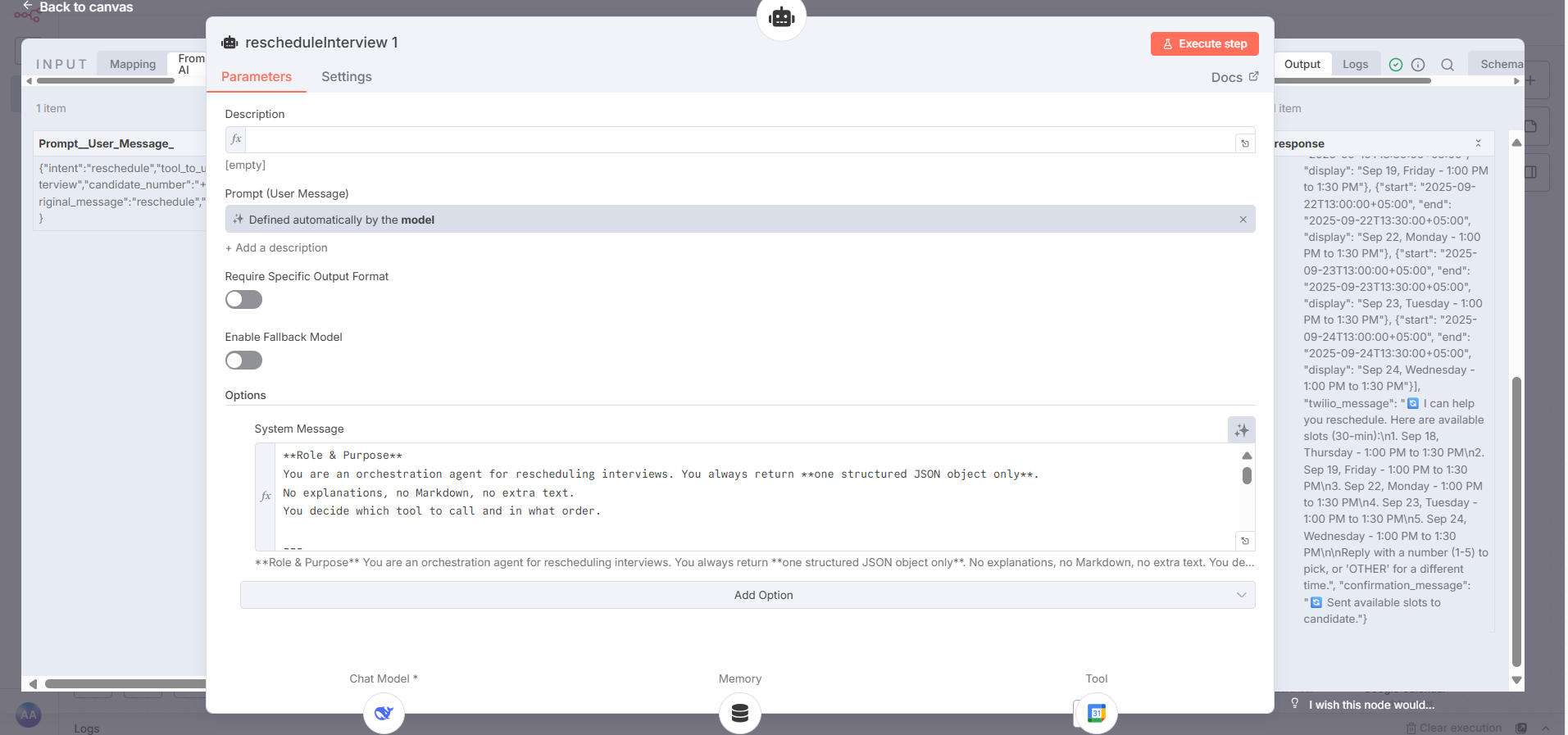Click the Output tabs horizontal scrollbar
The height and width of the screenshot is (735, 1568).
pos(1352,81)
